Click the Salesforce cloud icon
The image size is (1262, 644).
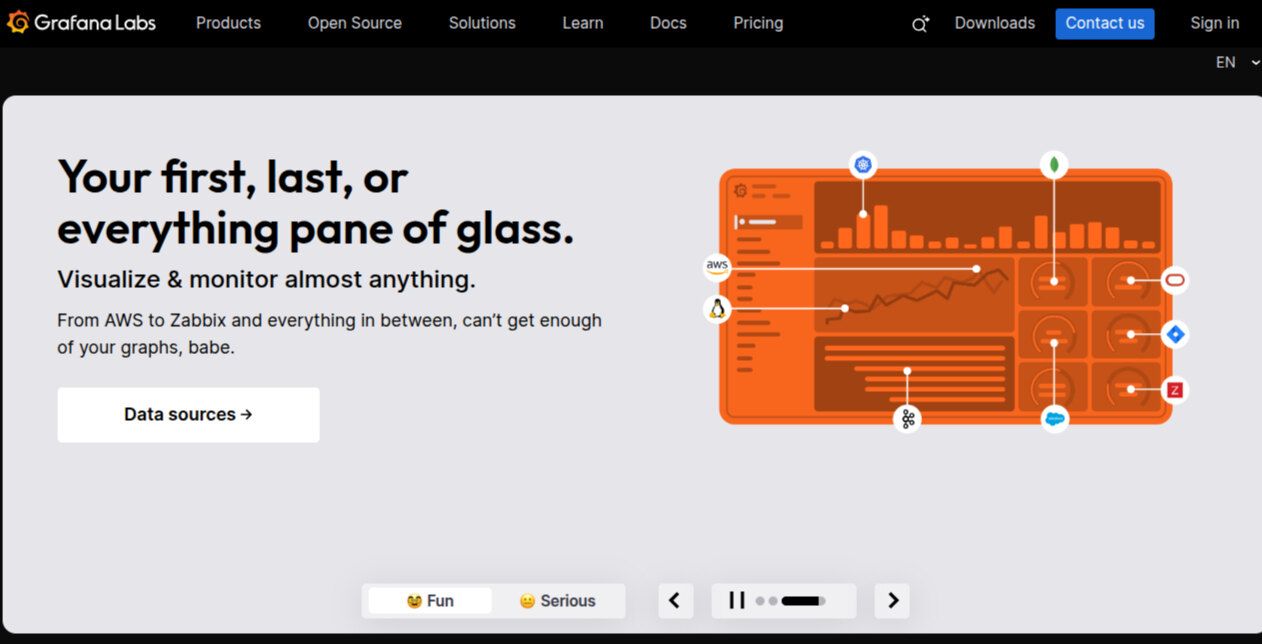coord(1054,418)
